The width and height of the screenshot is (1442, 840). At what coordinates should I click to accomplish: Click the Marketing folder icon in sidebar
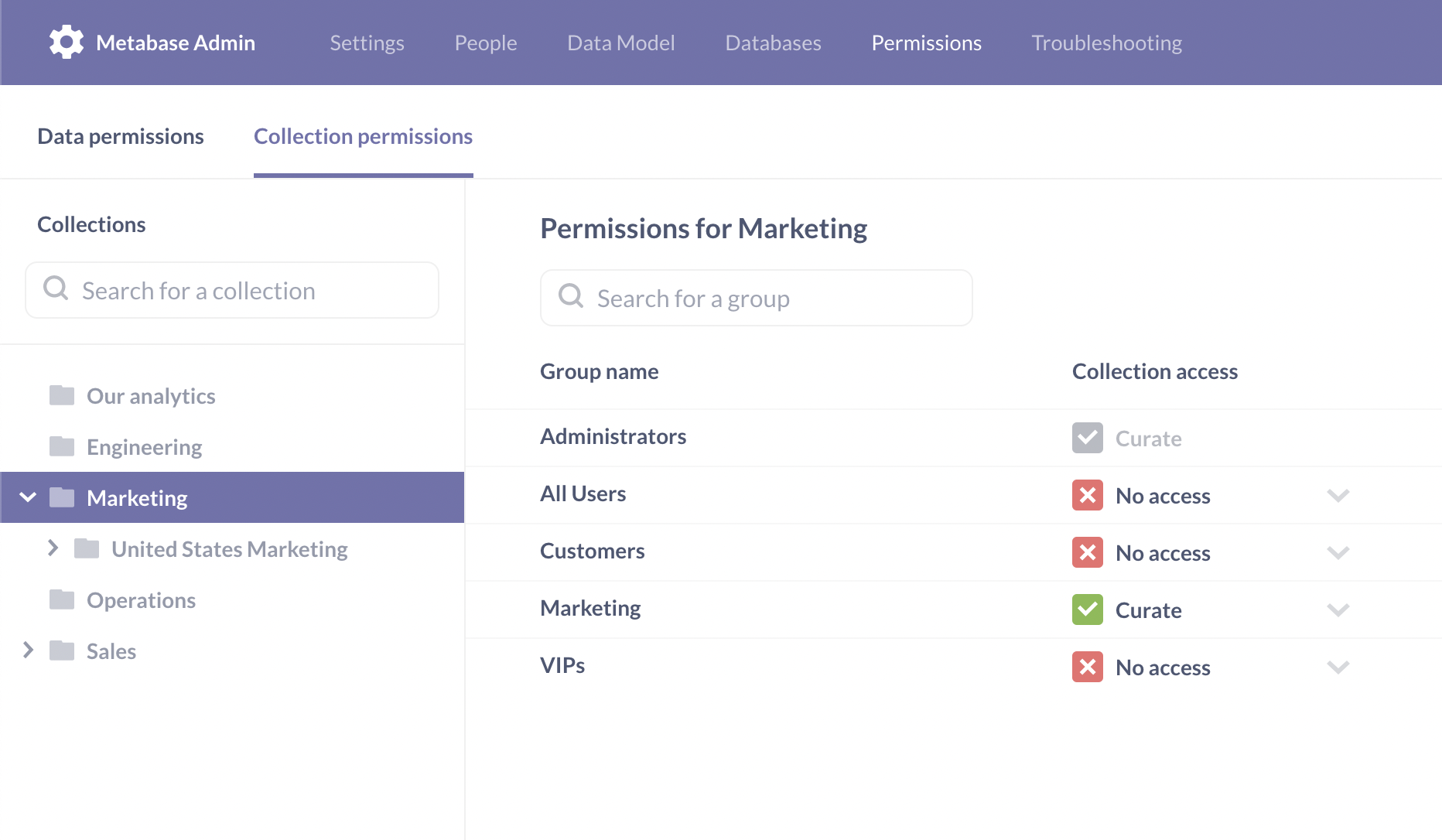[61, 497]
